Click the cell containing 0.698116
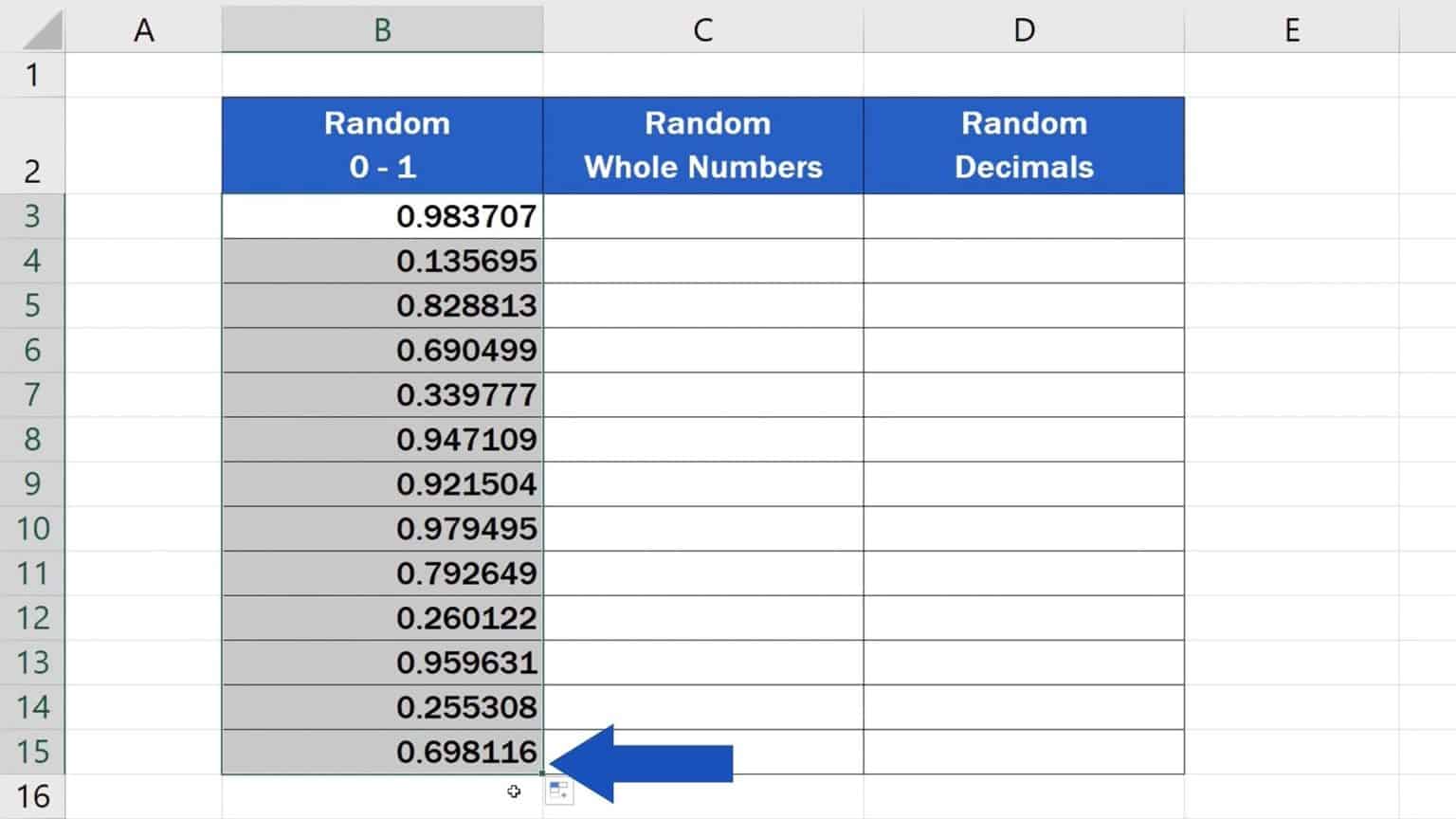 382,752
